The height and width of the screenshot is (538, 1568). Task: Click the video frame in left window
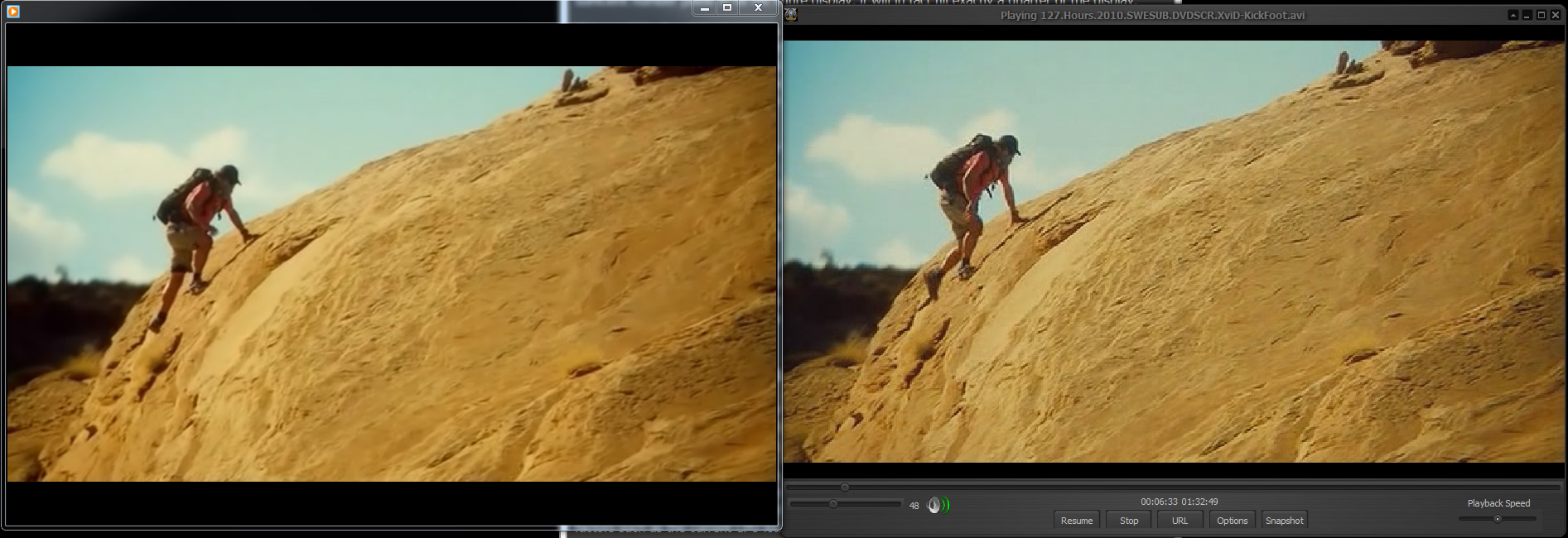coord(392,274)
